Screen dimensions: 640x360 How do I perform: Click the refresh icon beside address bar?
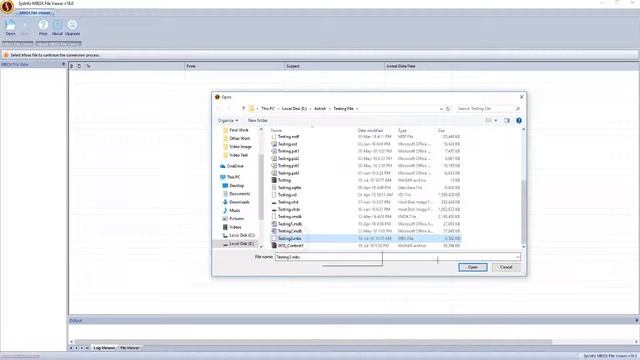coord(448,109)
